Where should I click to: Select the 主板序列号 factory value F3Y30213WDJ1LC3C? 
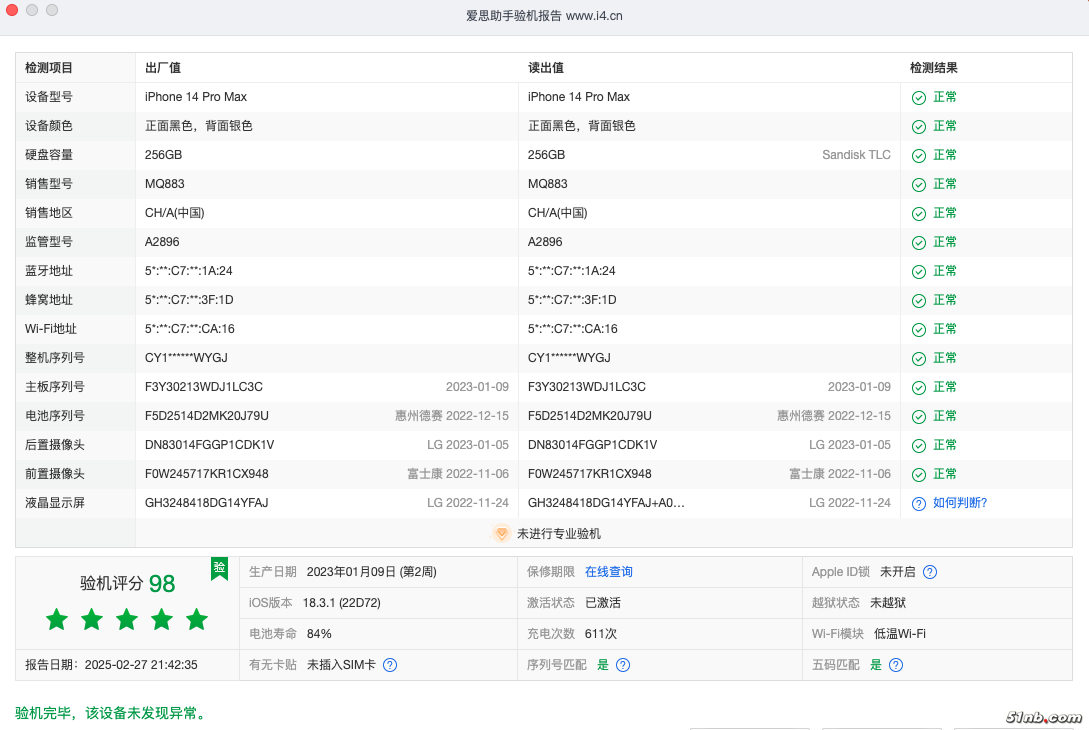pos(203,387)
